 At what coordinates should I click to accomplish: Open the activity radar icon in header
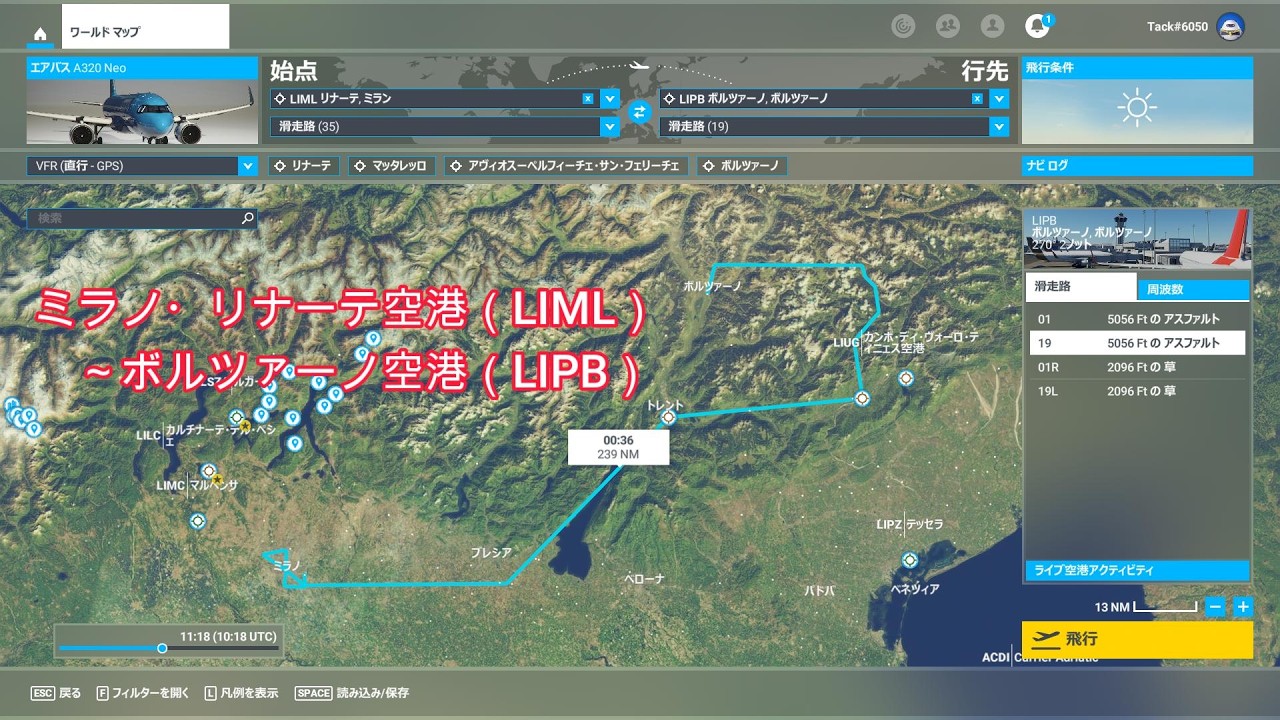[902, 27]
